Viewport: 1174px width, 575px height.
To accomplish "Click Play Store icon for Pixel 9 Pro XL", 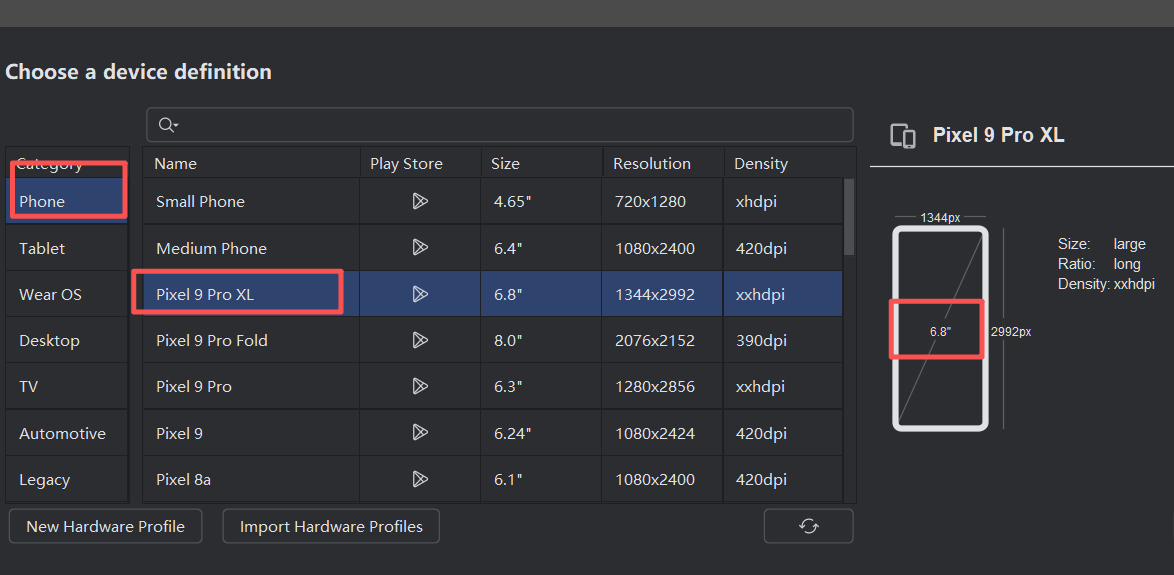I will point(420,294).
